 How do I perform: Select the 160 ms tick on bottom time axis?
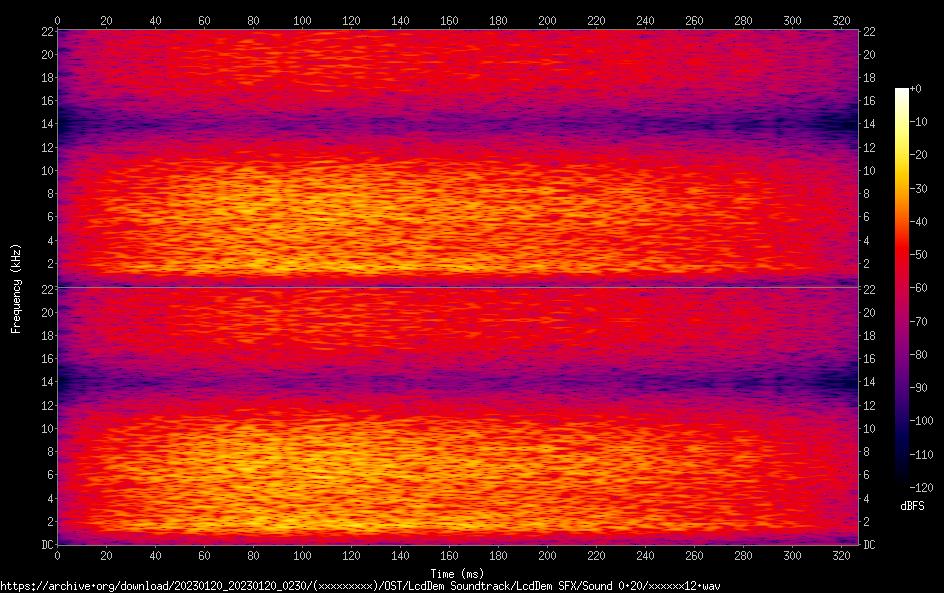449,554
